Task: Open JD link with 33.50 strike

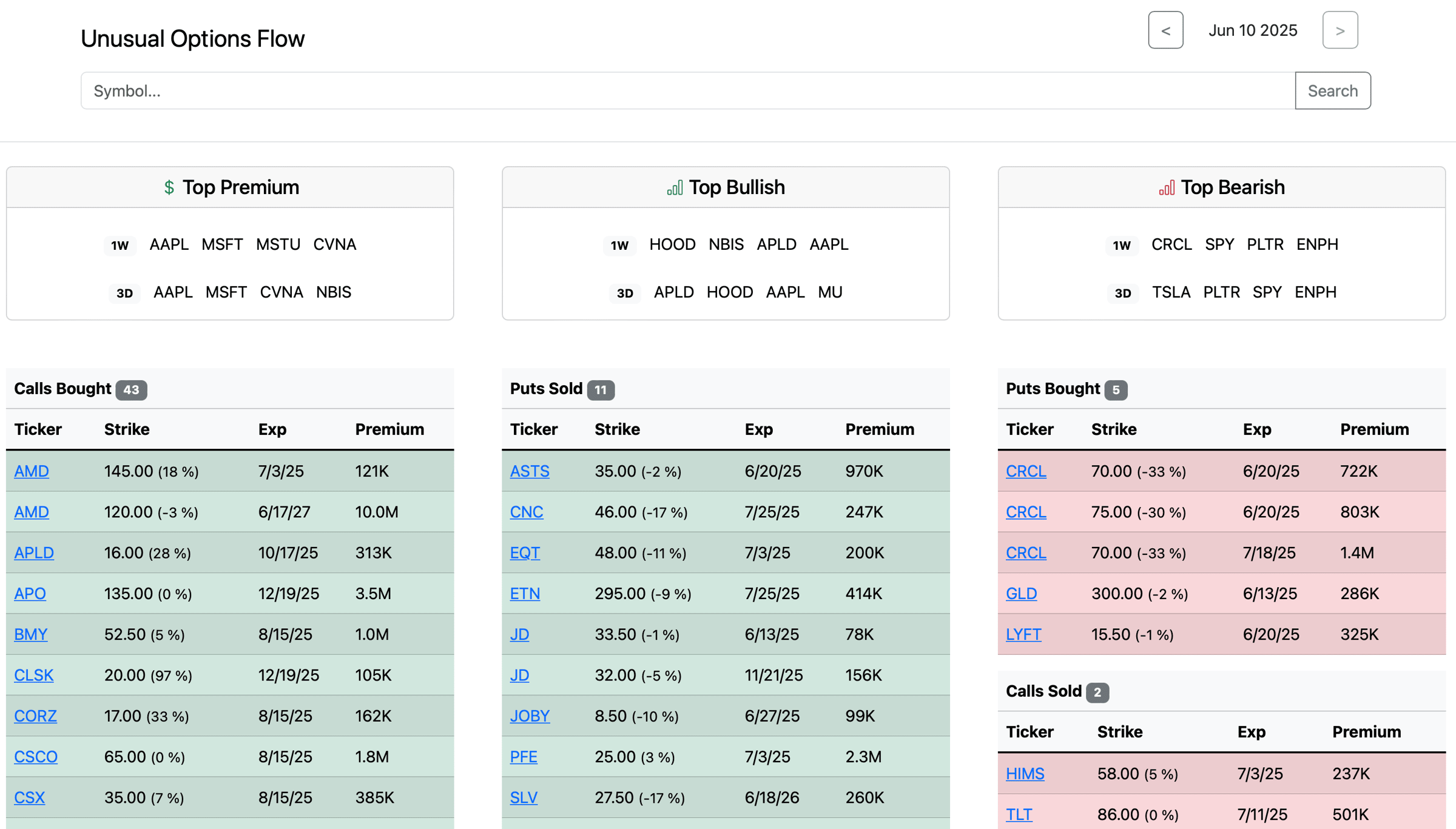Action: (x=519, y=634)
